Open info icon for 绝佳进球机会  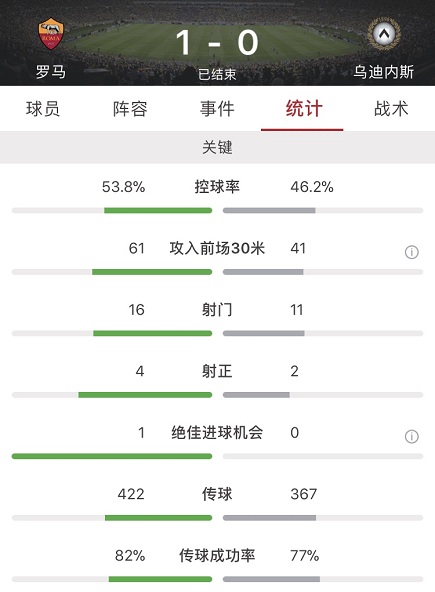412,436
